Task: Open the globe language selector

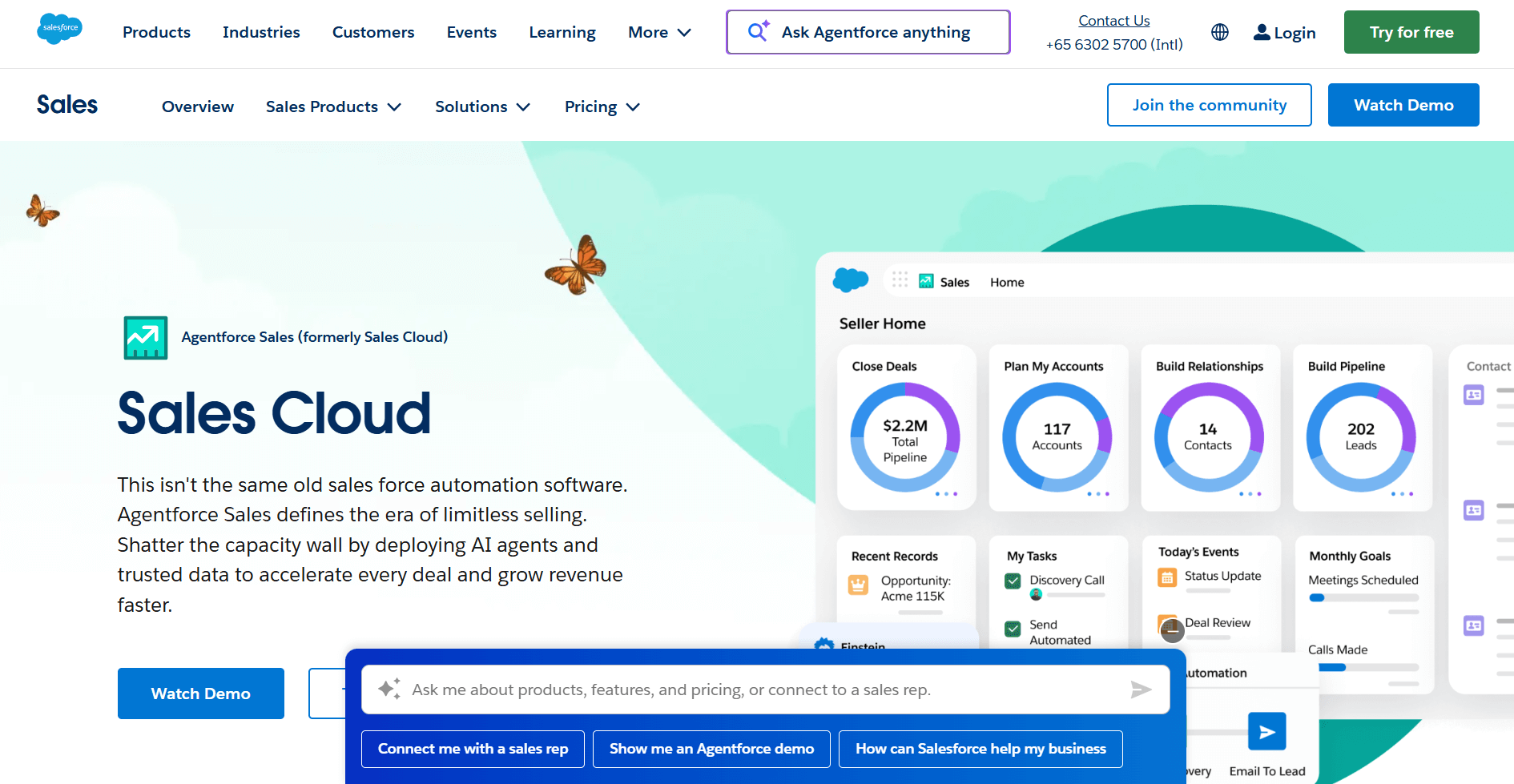Action: pyautogui.click(x=1220, y=32)
